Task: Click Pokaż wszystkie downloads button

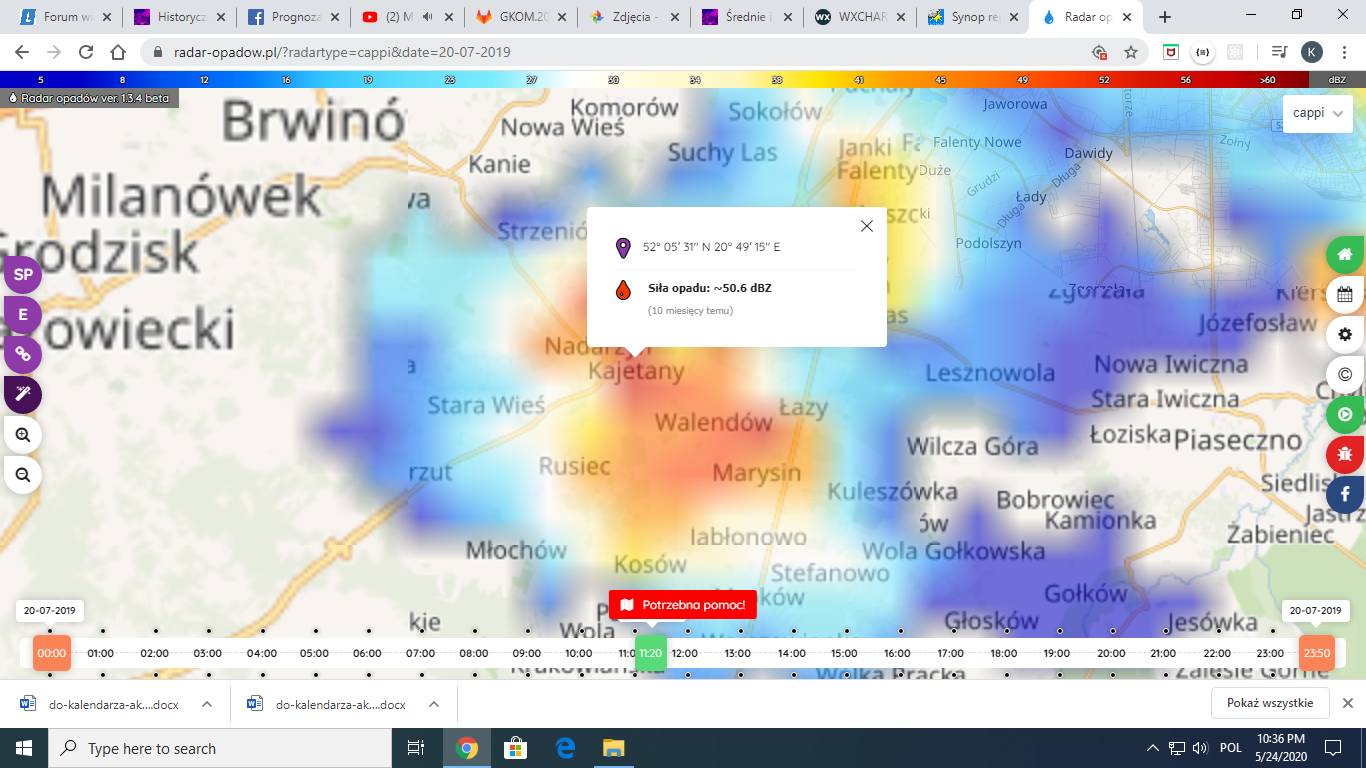Action: click(1269, 703)
